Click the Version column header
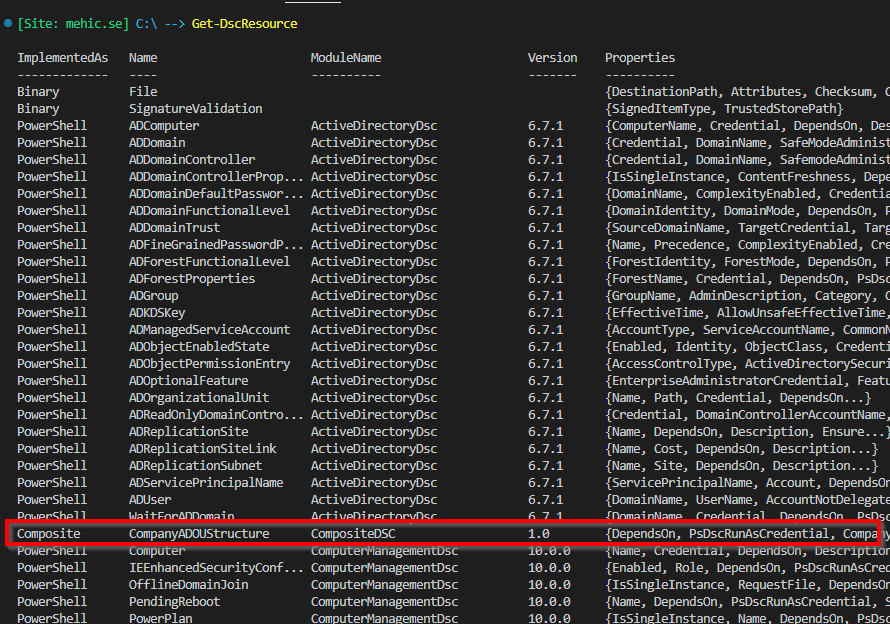 click(x=552, y=58)
